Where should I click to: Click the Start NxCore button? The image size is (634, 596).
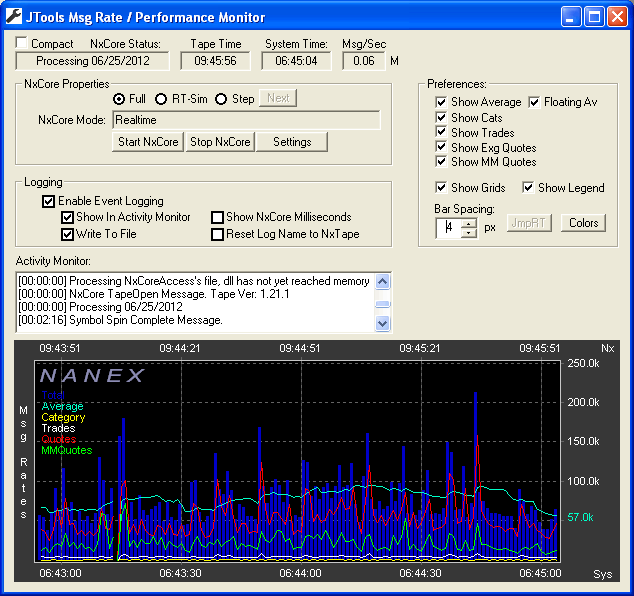coord(148,142)
